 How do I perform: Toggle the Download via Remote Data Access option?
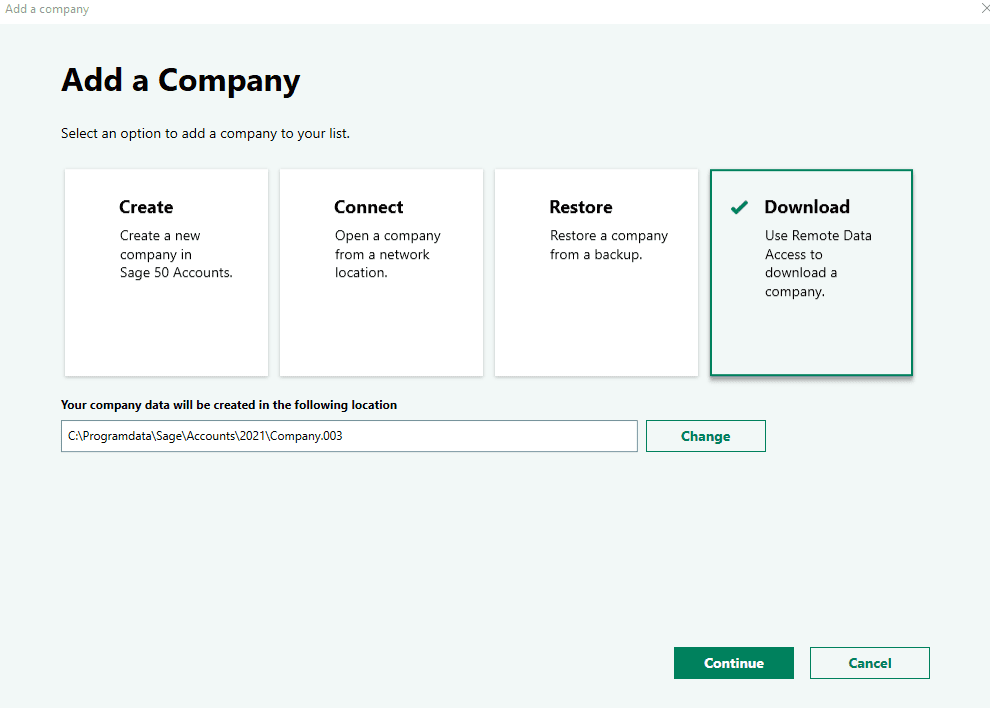tap(811, 272)
